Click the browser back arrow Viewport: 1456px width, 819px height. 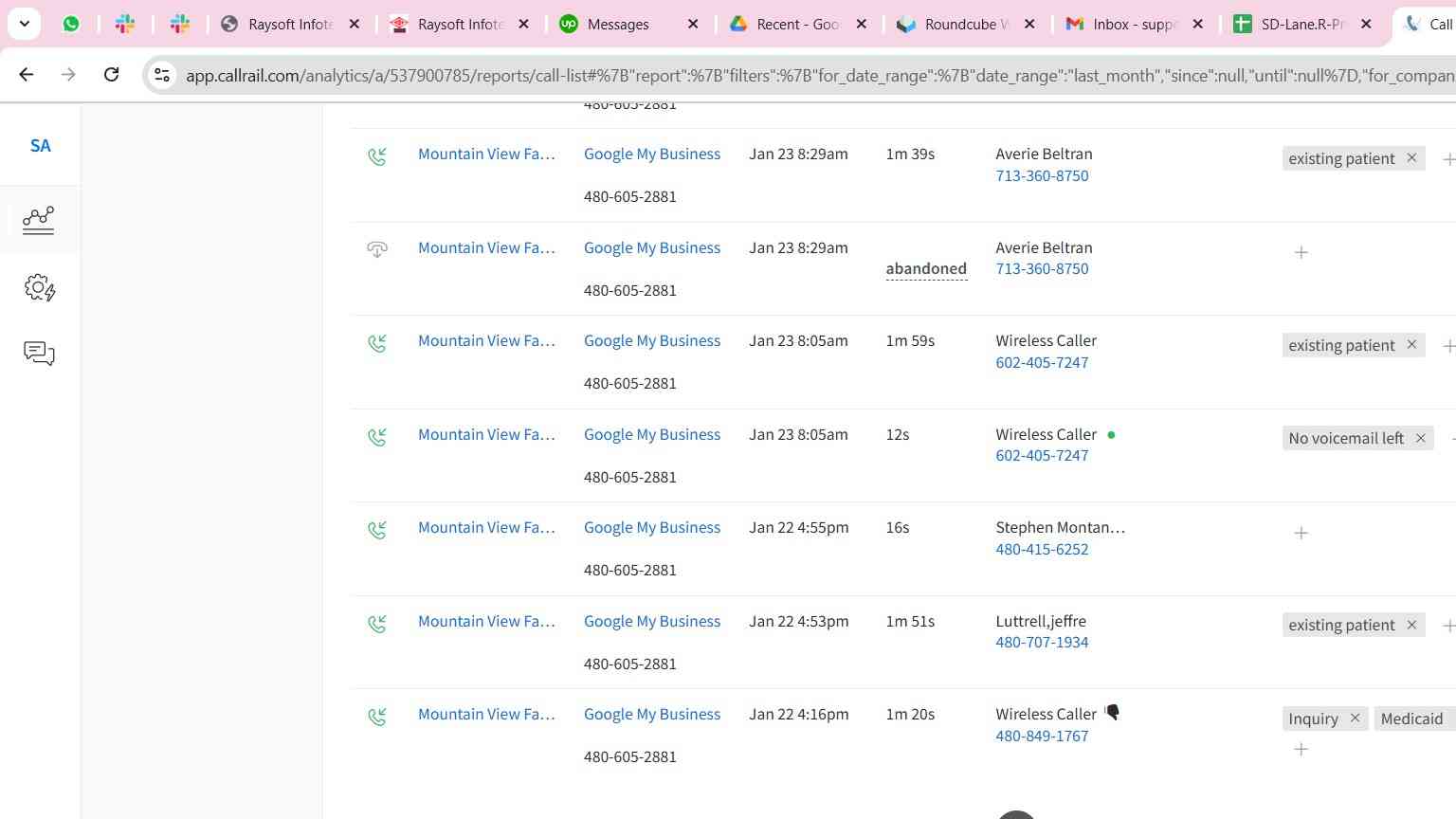point(27,74)
